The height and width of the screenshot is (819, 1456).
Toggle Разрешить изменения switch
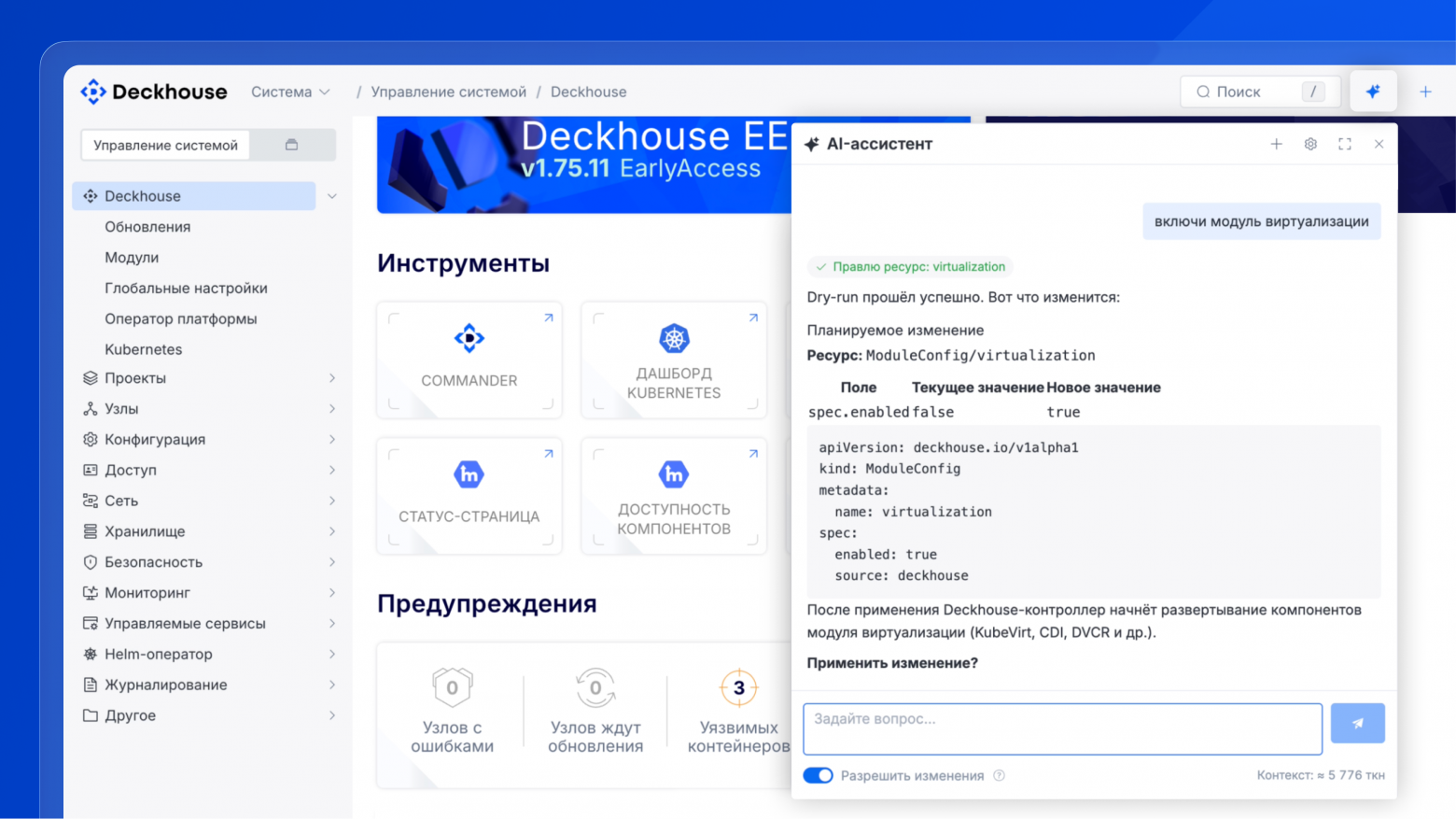818,775
